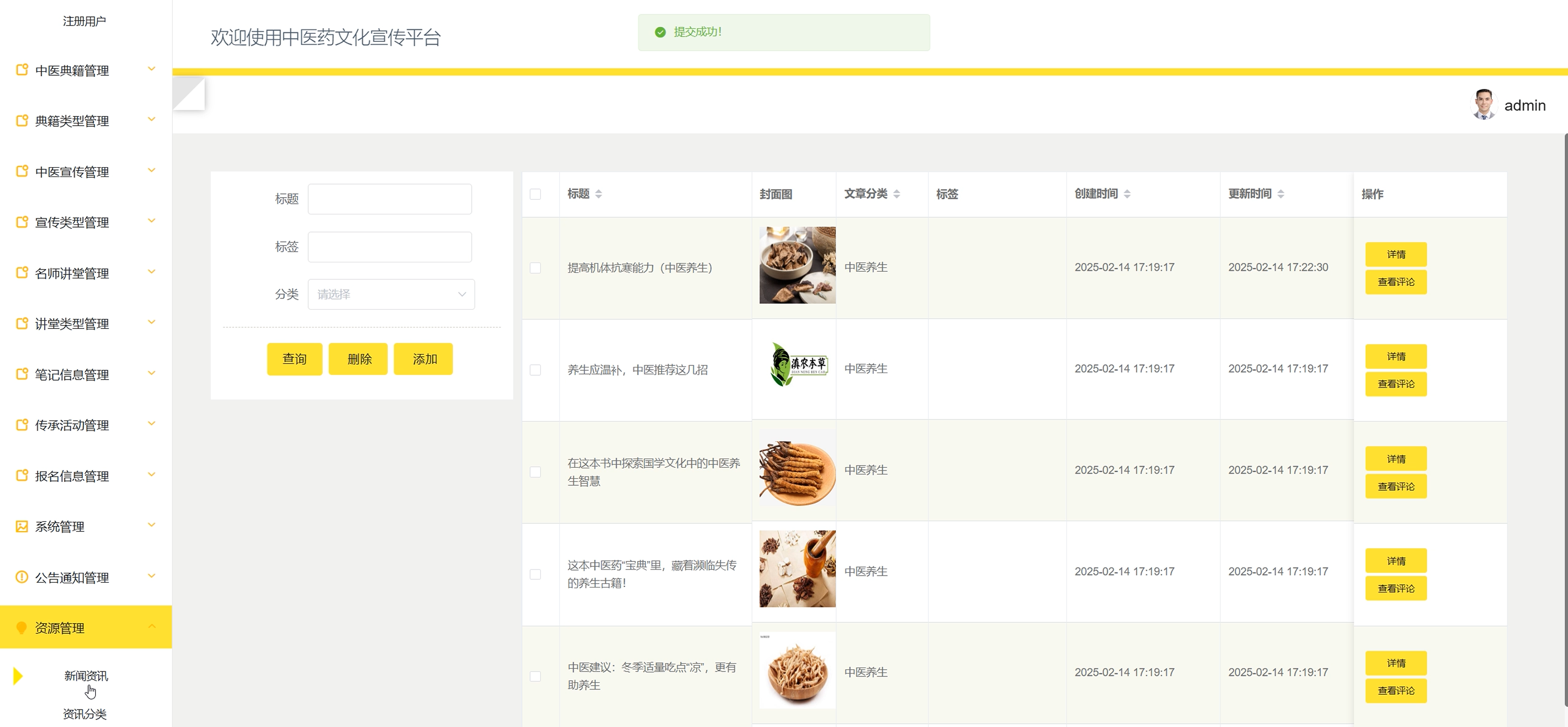1568x727 pixels.
Task: Sort table by 标题 column arrows
Action: [x=599, y=194]
